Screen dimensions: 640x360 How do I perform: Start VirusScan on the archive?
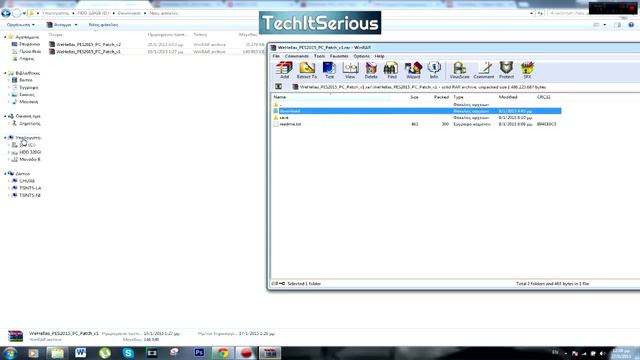point(459,70)
